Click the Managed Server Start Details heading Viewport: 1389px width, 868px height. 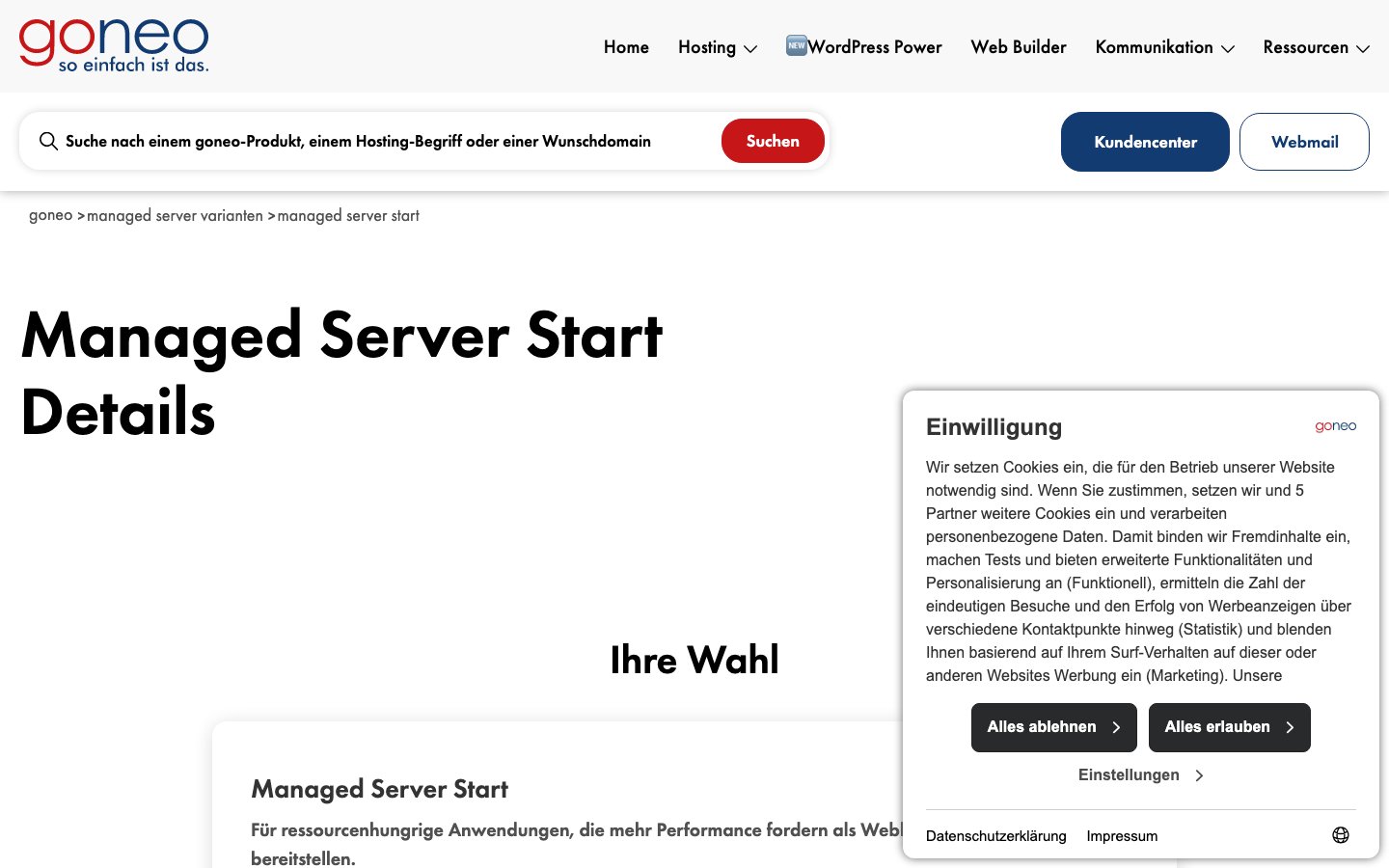(x=342, y=374)
